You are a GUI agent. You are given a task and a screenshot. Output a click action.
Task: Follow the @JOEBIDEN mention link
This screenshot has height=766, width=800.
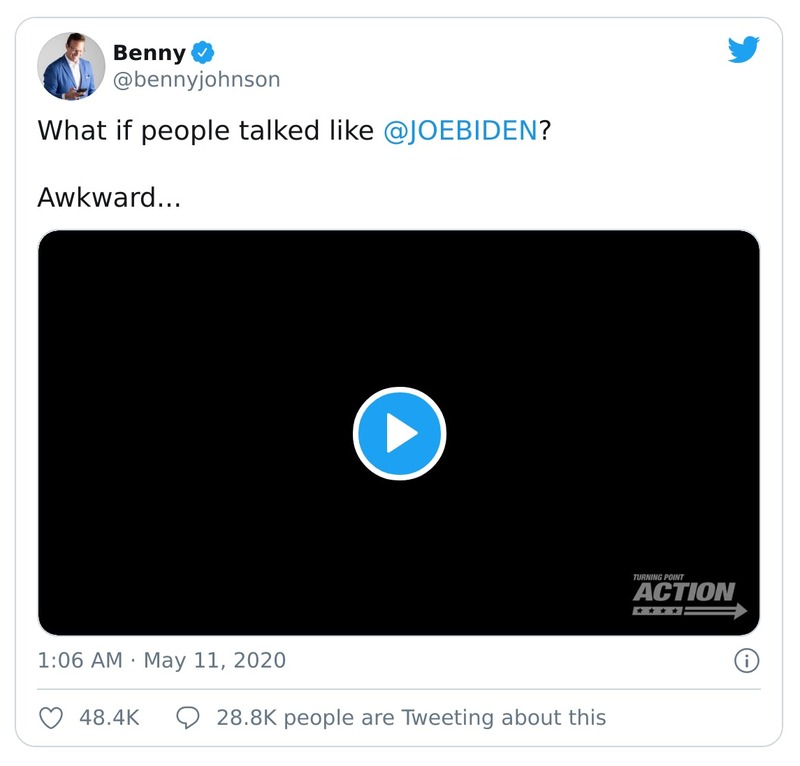tap(461, 131)
